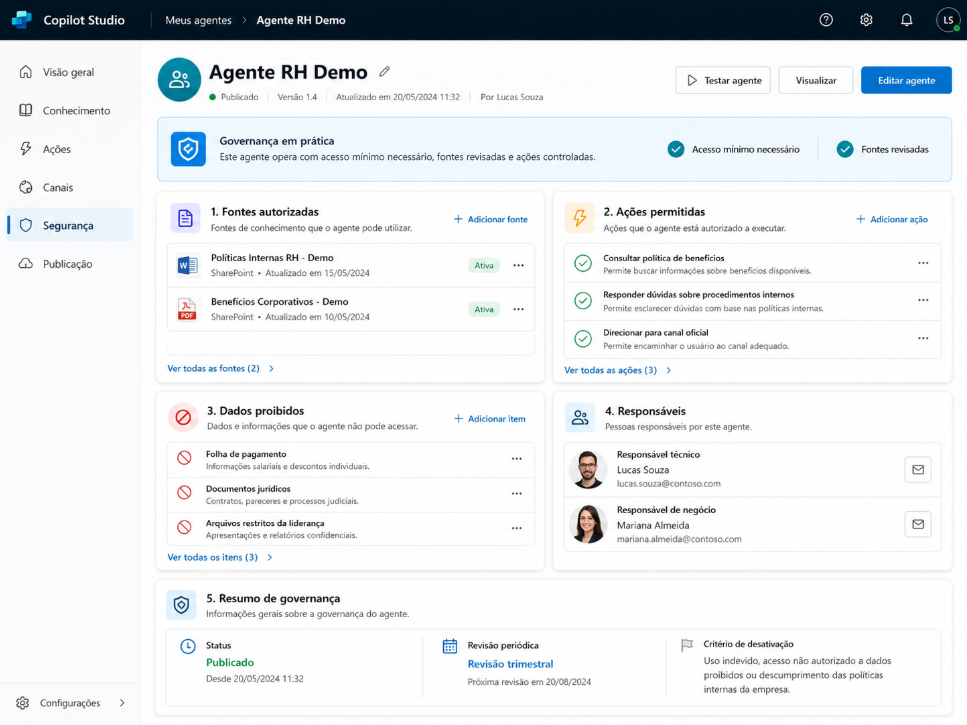
Task: Open the notifications bell
Action: click(906, 20)
